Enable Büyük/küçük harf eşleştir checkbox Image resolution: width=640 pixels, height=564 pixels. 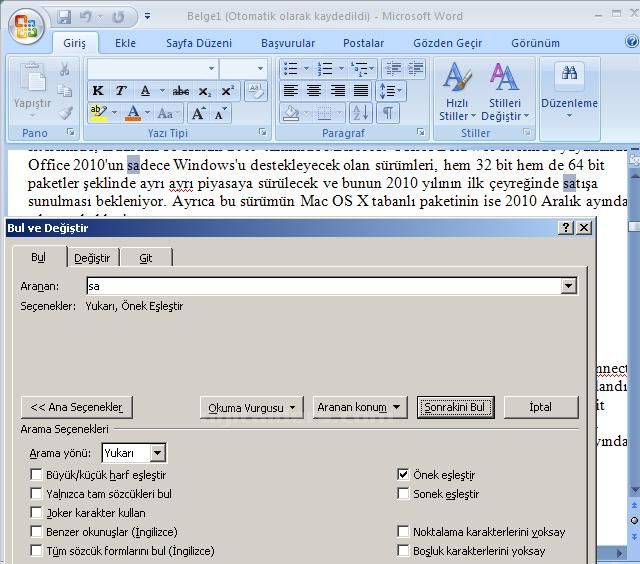coord(36,475)
